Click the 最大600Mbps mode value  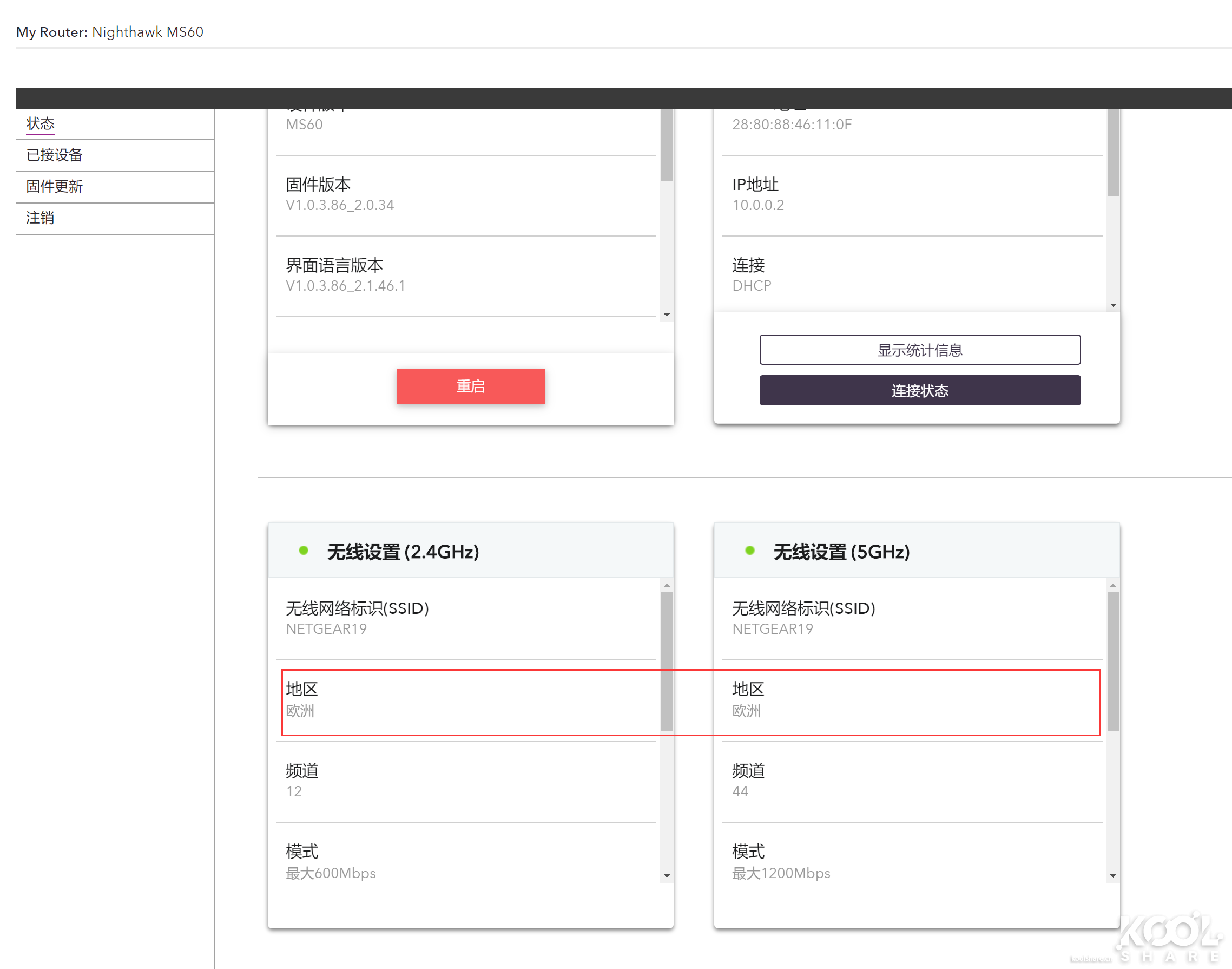[331, 873]
